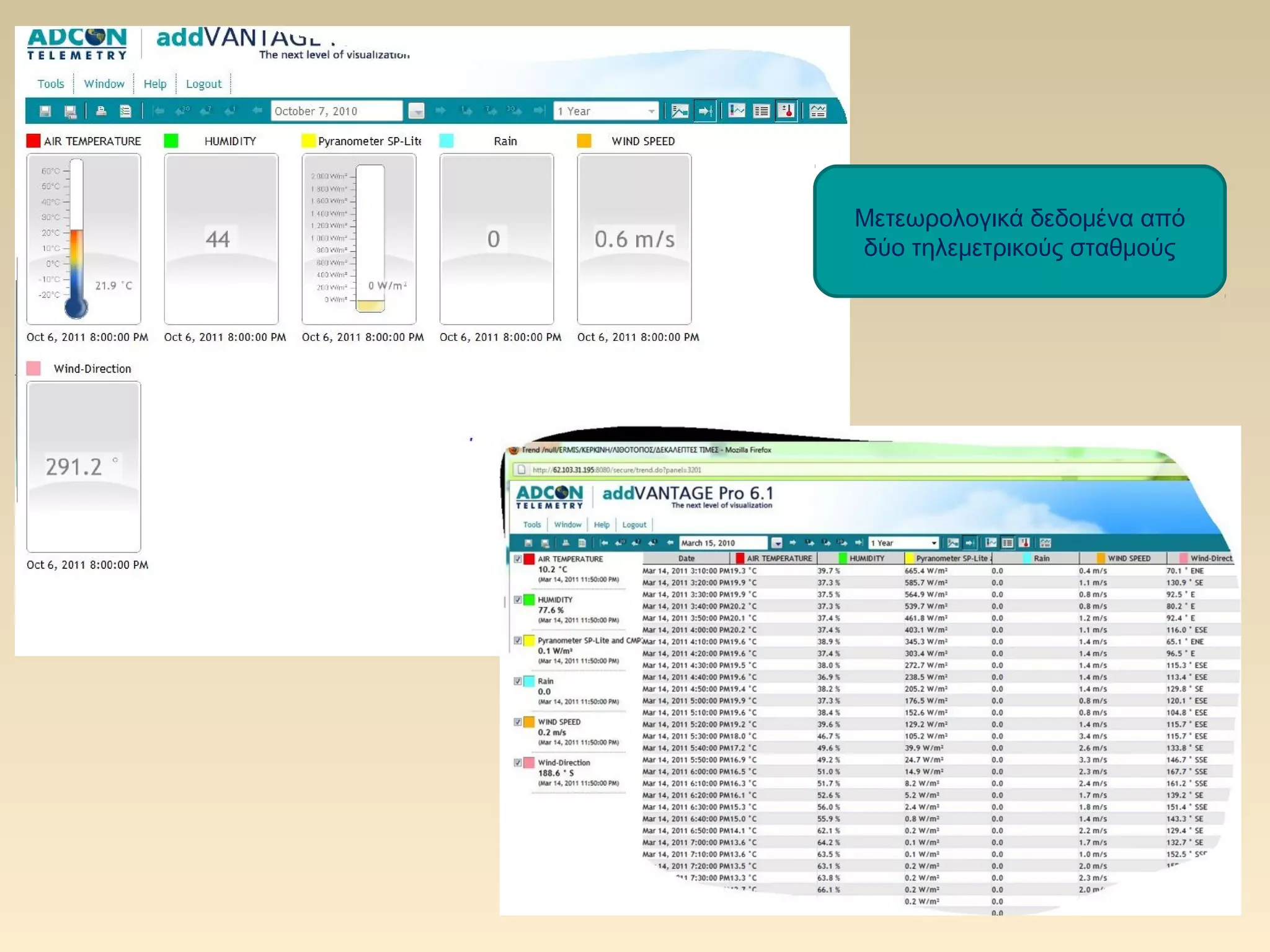Click the October 7, 2010 date field
Image resolution: width=1270 pixels, height=952 pixels.
tap(335, 111)
